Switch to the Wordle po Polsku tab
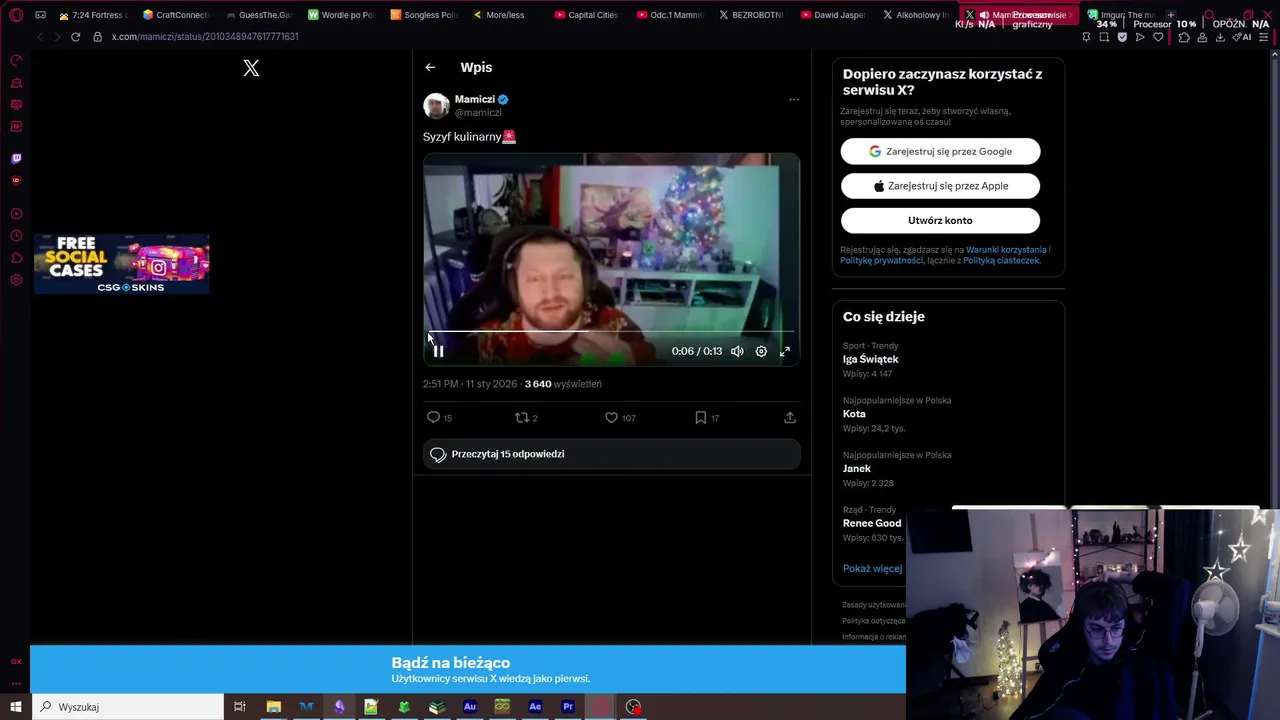 [340, 15]
